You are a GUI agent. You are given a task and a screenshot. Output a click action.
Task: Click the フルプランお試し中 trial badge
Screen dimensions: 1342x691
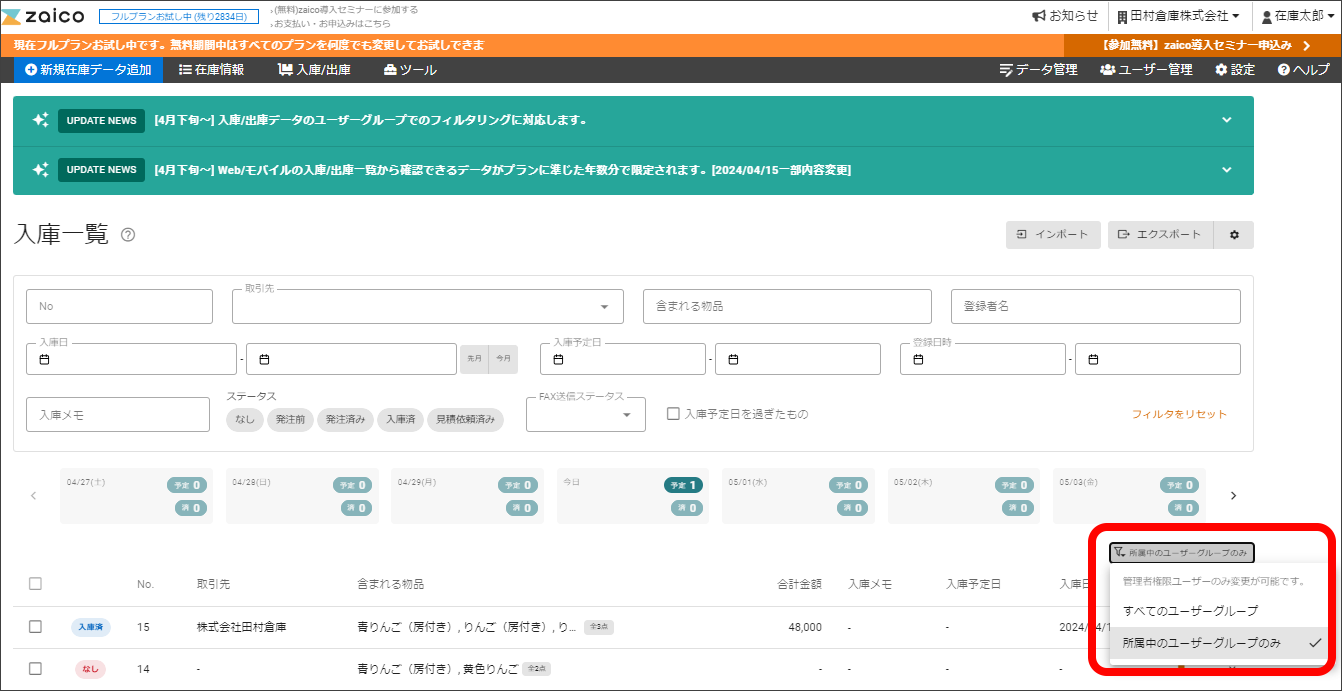tap(179, 17)
